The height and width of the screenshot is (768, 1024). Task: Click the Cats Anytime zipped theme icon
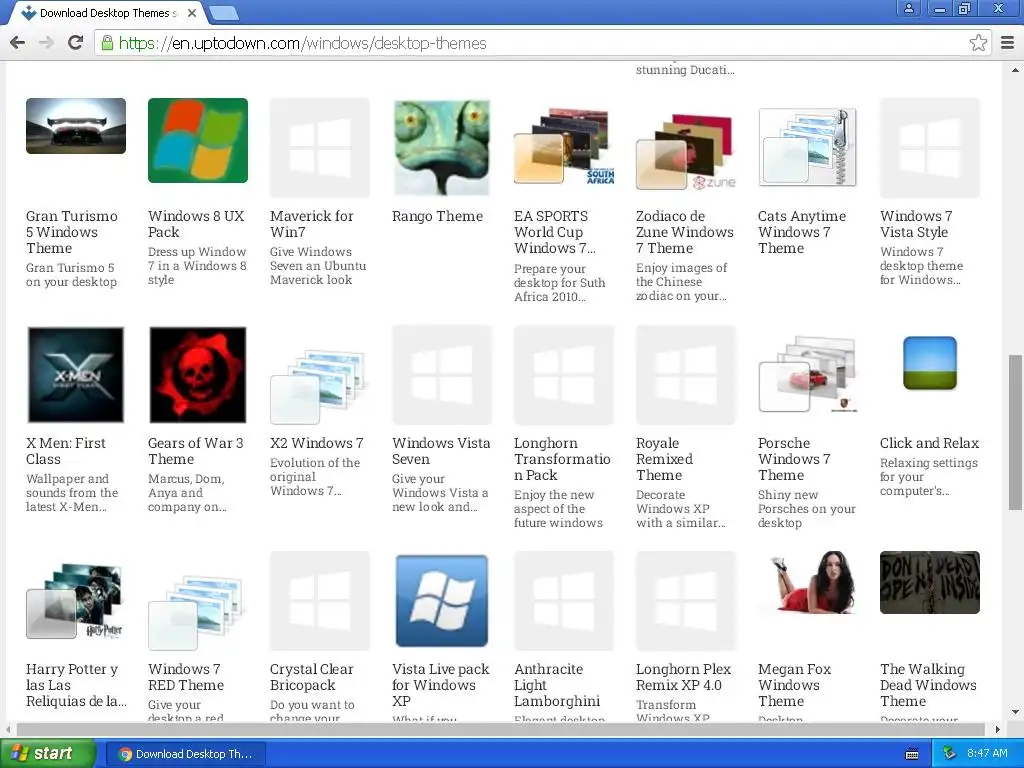point(807,148)
